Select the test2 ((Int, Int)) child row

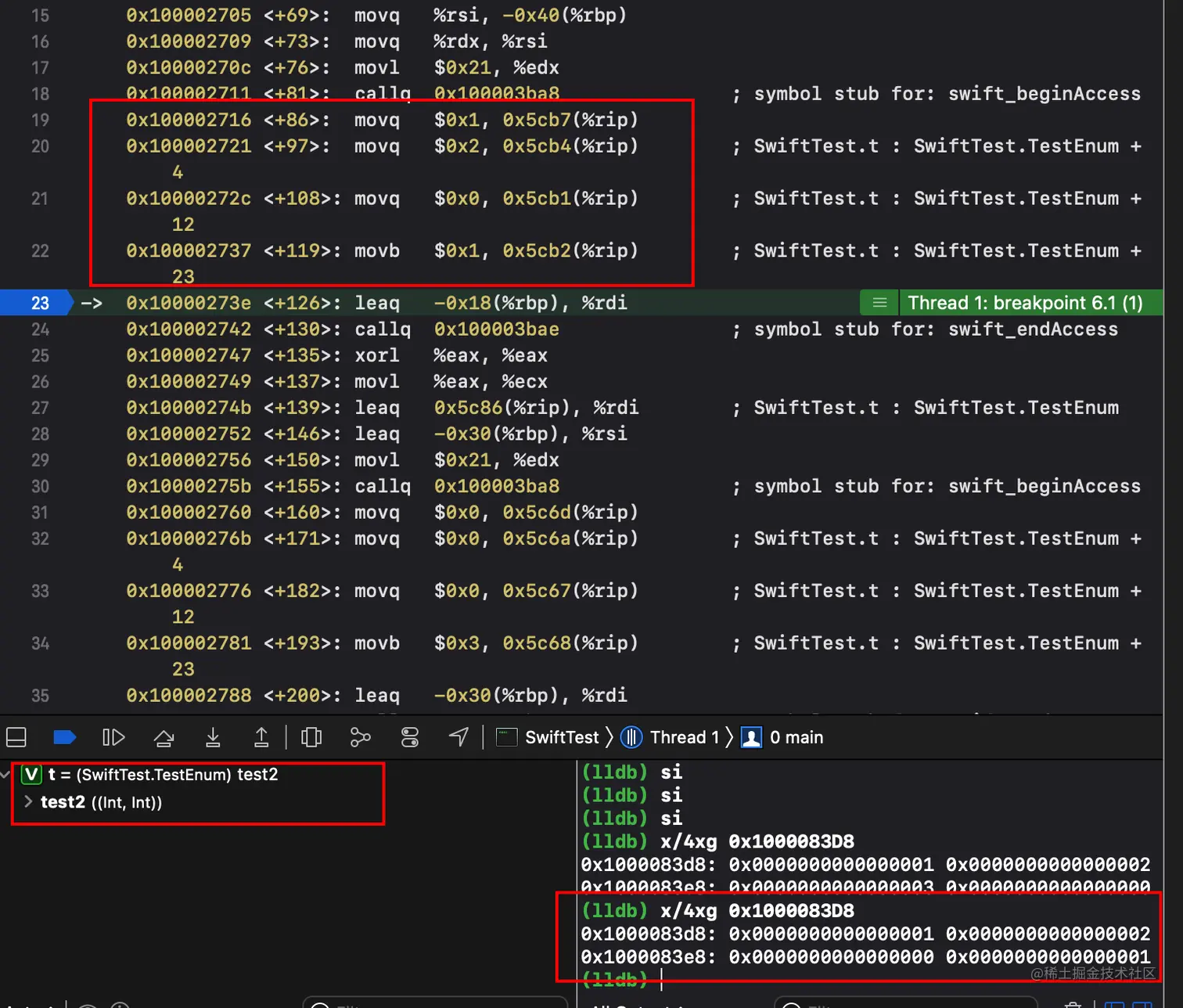tap(101, 802)
